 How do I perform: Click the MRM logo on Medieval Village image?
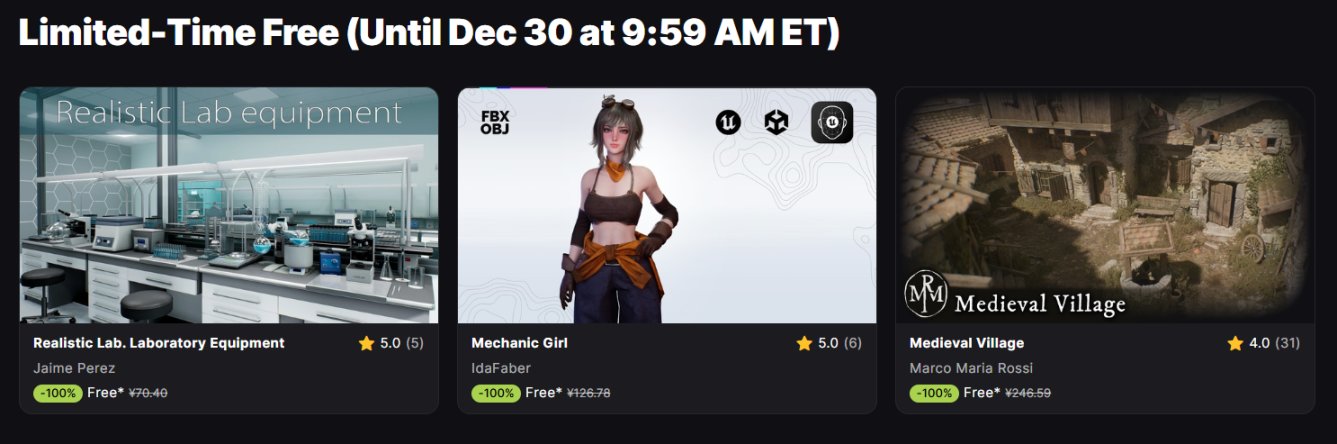(925, 294)
